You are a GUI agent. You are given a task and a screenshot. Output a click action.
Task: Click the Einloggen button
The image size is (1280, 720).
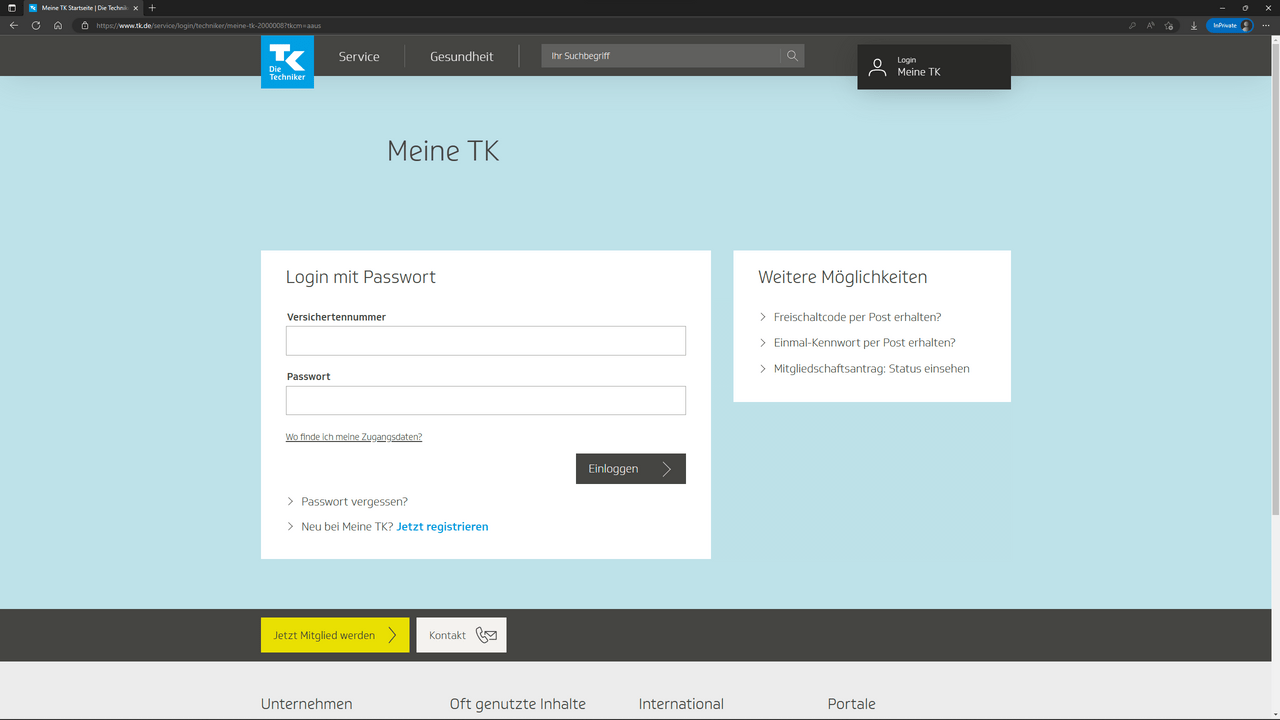click(x=631, y=469)
